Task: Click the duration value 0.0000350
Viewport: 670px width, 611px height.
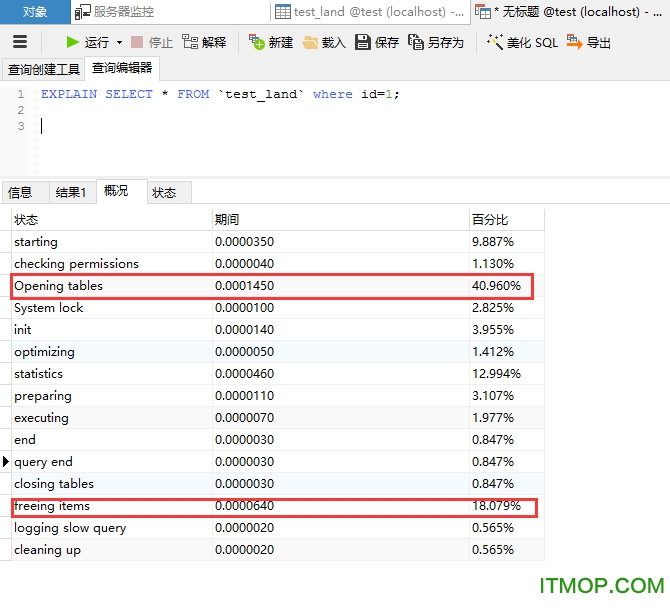Action: tap(244, 242)
